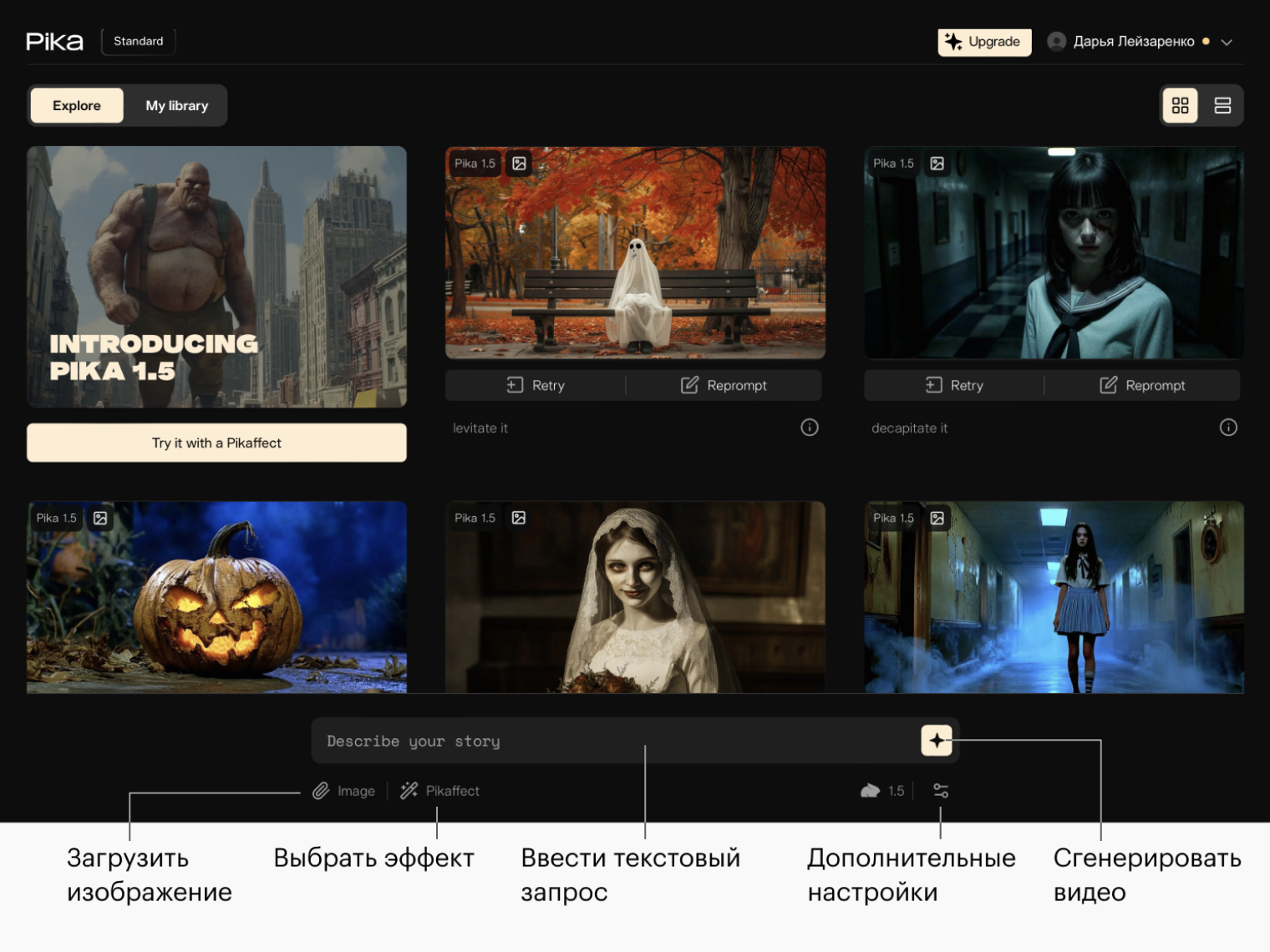Screen dimensions: 1270x952
Task: Select the grid view layout
Action: [x=1180, y=105]
